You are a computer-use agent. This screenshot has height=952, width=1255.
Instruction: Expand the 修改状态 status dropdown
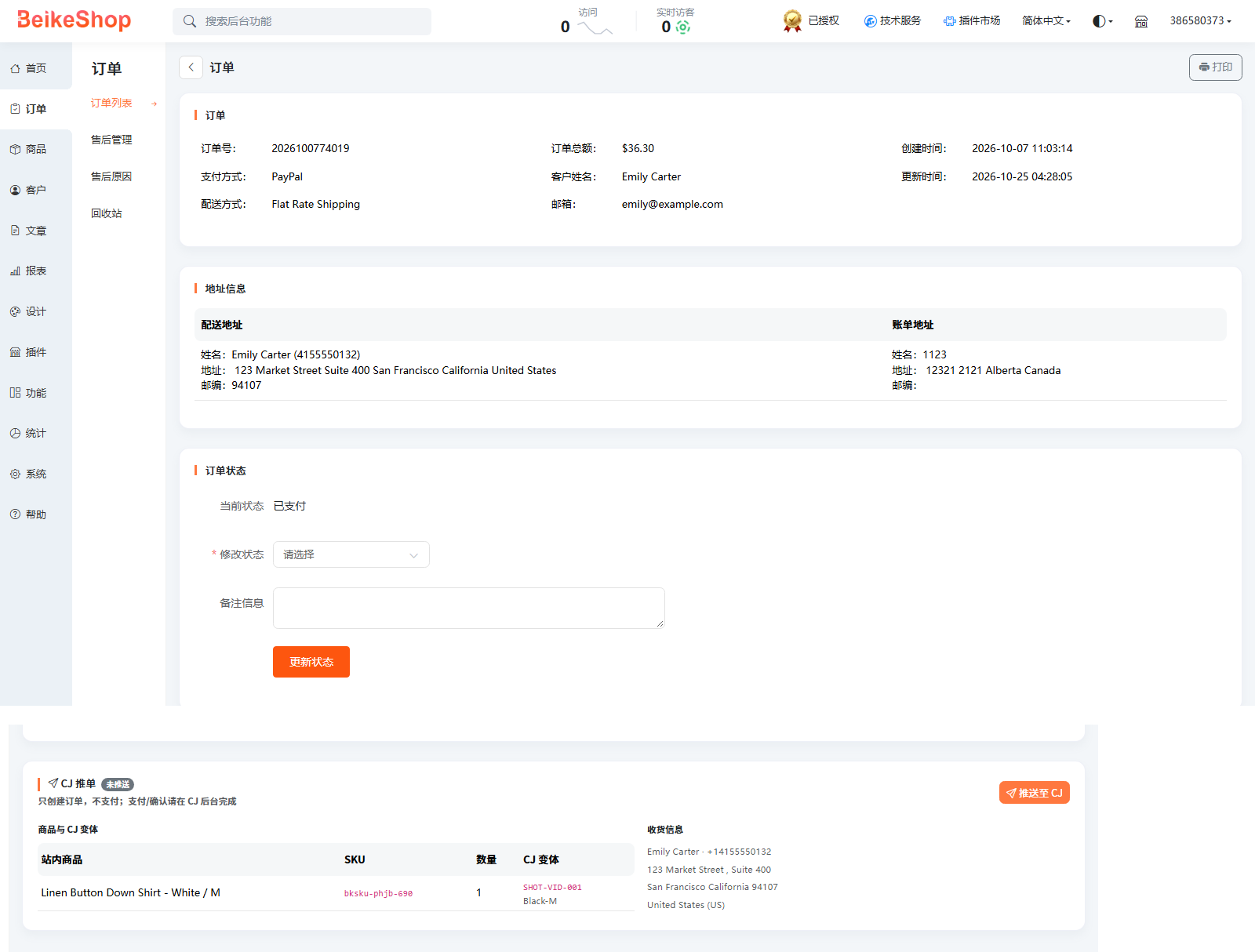[x=351, y=554]
